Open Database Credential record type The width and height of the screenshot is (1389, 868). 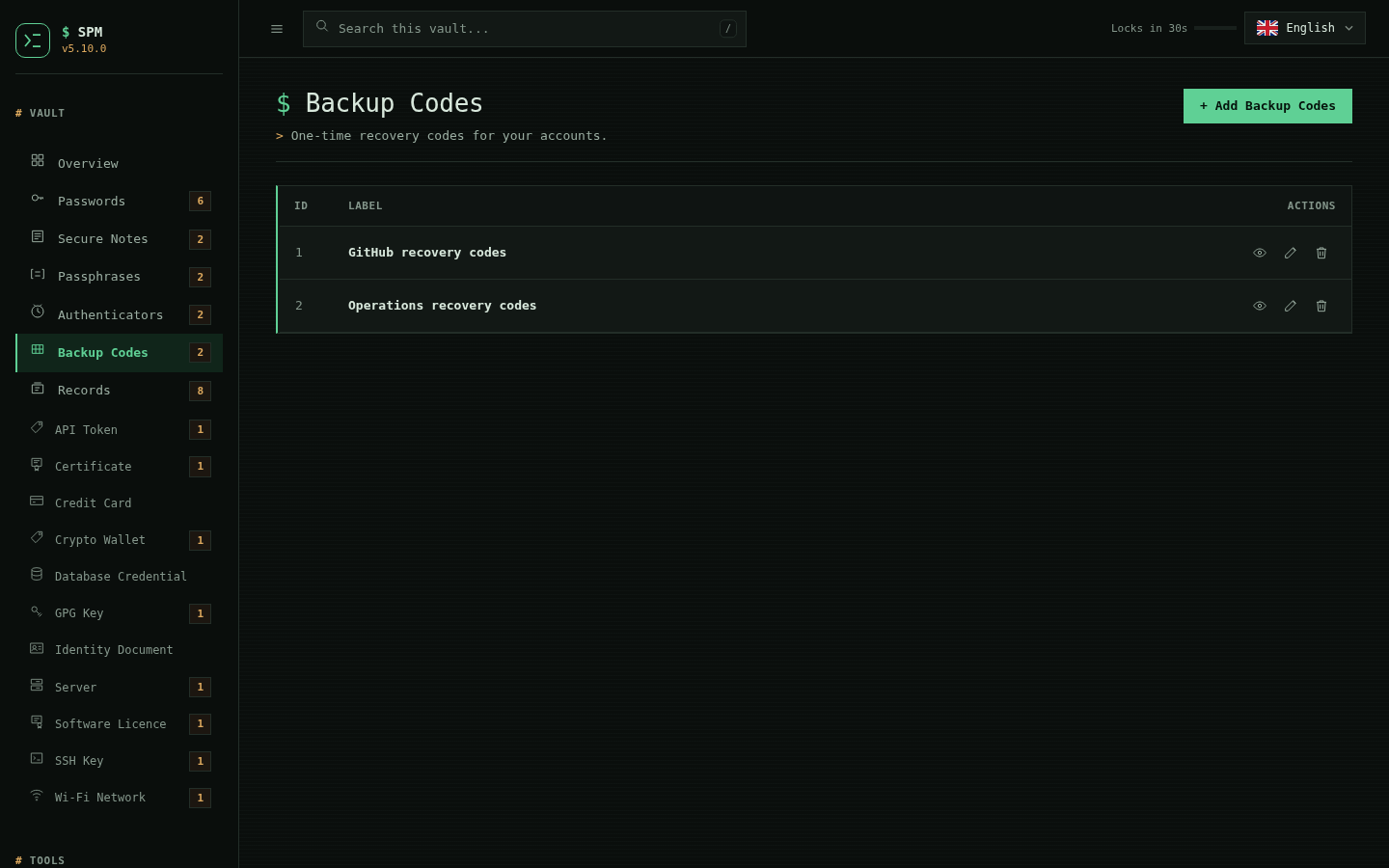[x=120, y=576]
